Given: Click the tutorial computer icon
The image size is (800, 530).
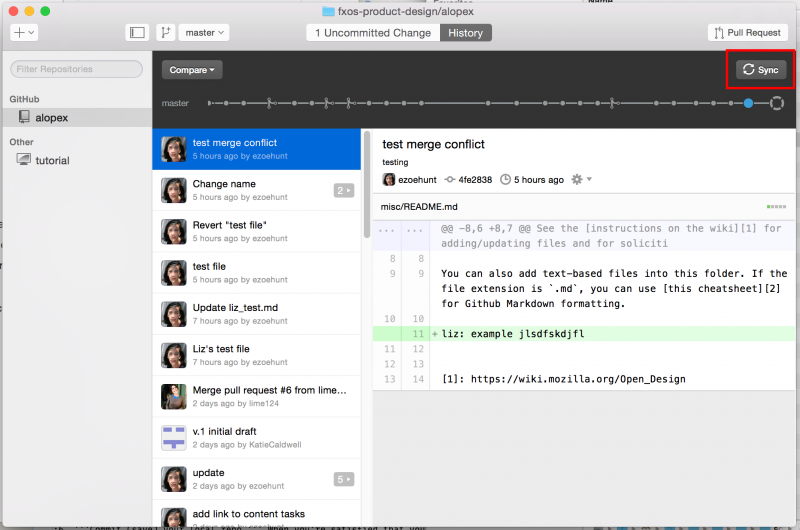Looking at the screenshot, I should click(23, 160).
